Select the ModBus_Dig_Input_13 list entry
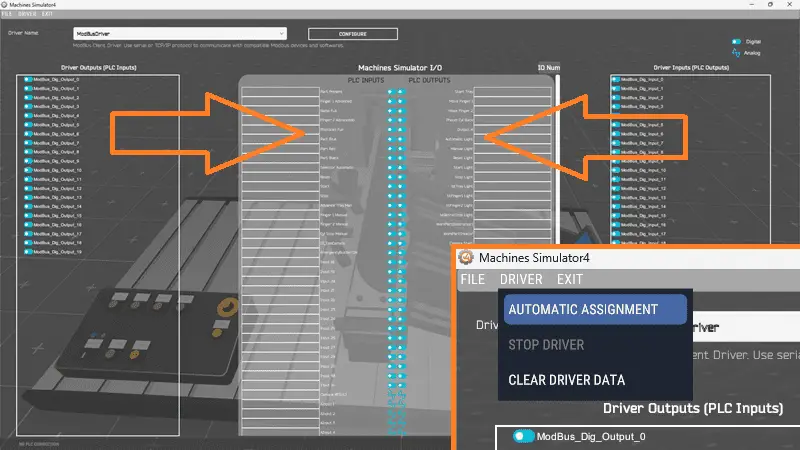 click(639, 197)
